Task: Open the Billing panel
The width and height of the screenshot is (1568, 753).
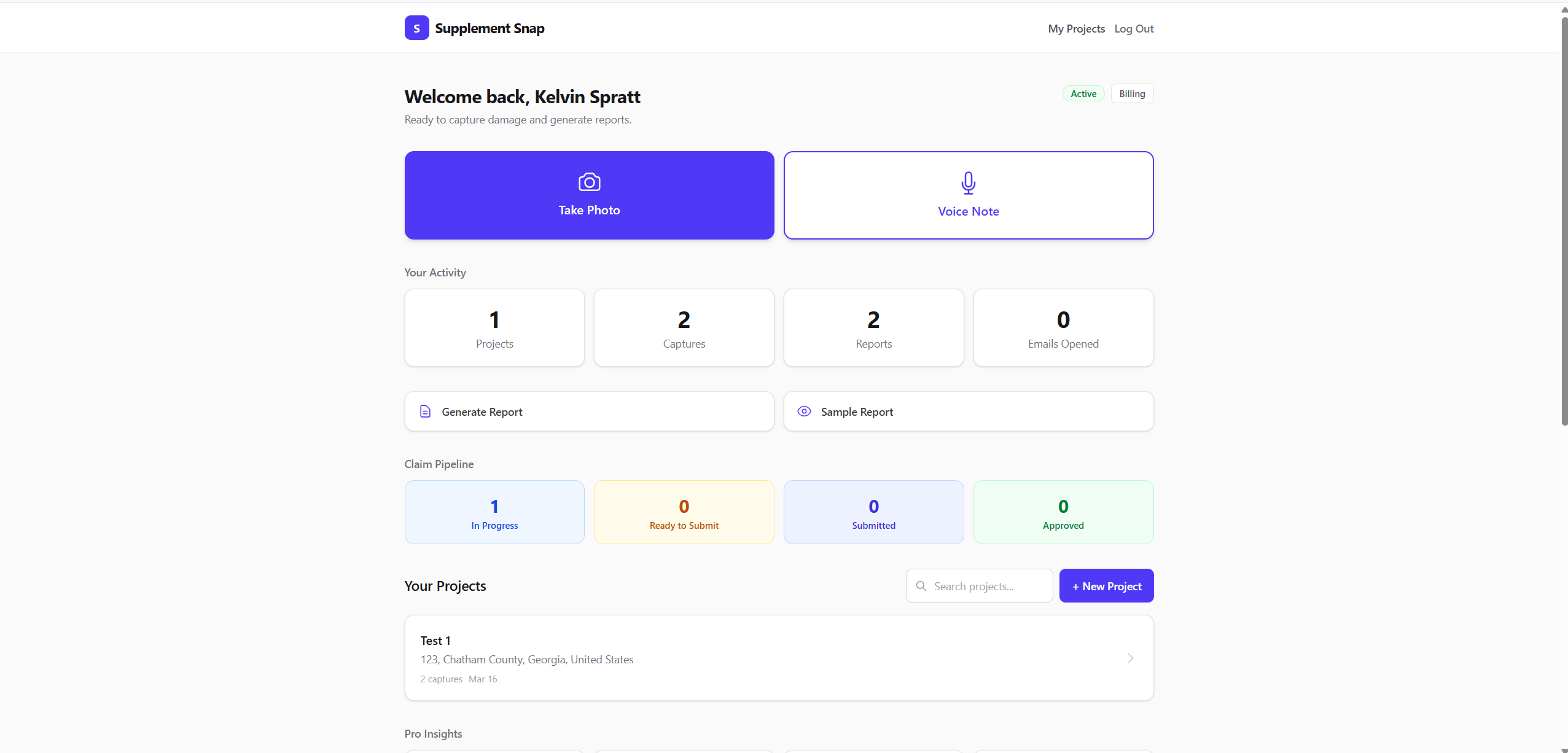Action: (x=1132, y=93)
